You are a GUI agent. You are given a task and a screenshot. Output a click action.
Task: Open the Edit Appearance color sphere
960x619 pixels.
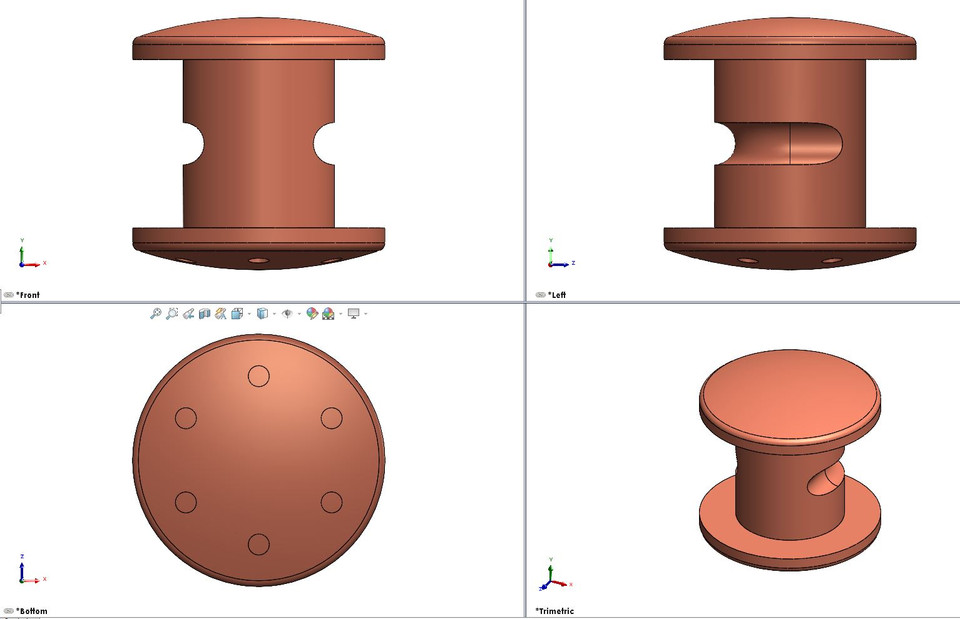(x=311, y=312)
